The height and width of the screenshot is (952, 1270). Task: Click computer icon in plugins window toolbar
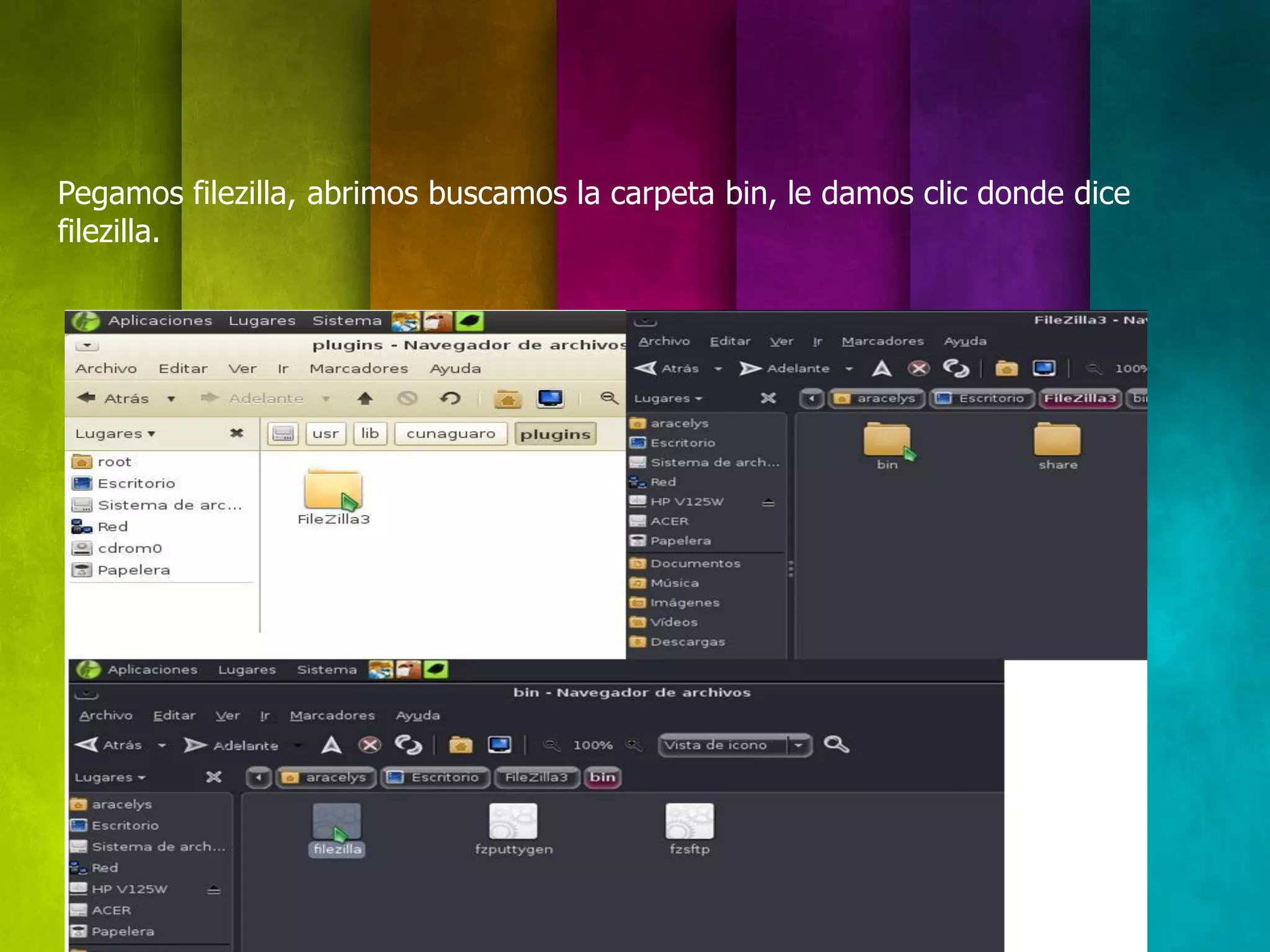550,399
